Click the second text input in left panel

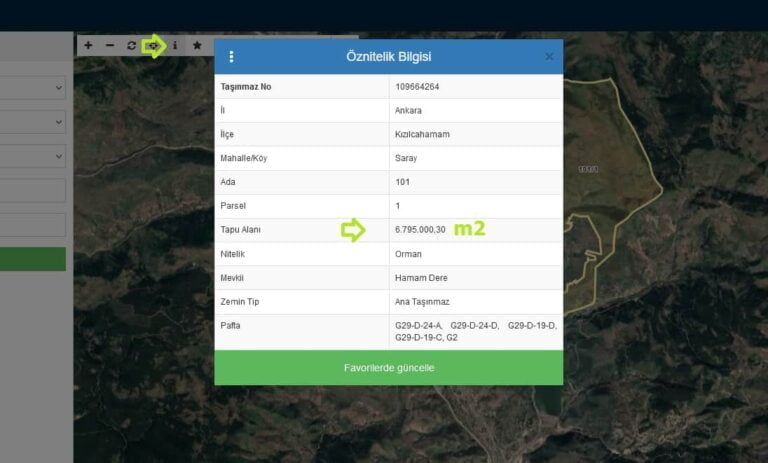(x=33, y=224)
